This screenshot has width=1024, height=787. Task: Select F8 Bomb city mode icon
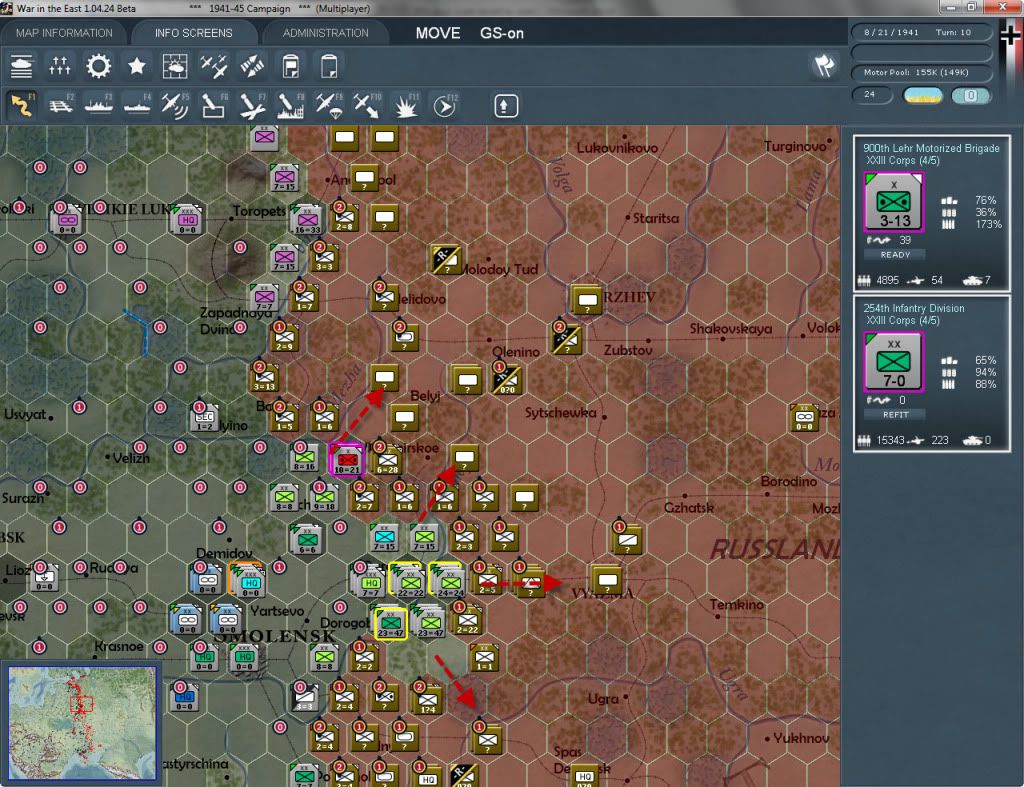pyautogui.click(x=291, y=105)
